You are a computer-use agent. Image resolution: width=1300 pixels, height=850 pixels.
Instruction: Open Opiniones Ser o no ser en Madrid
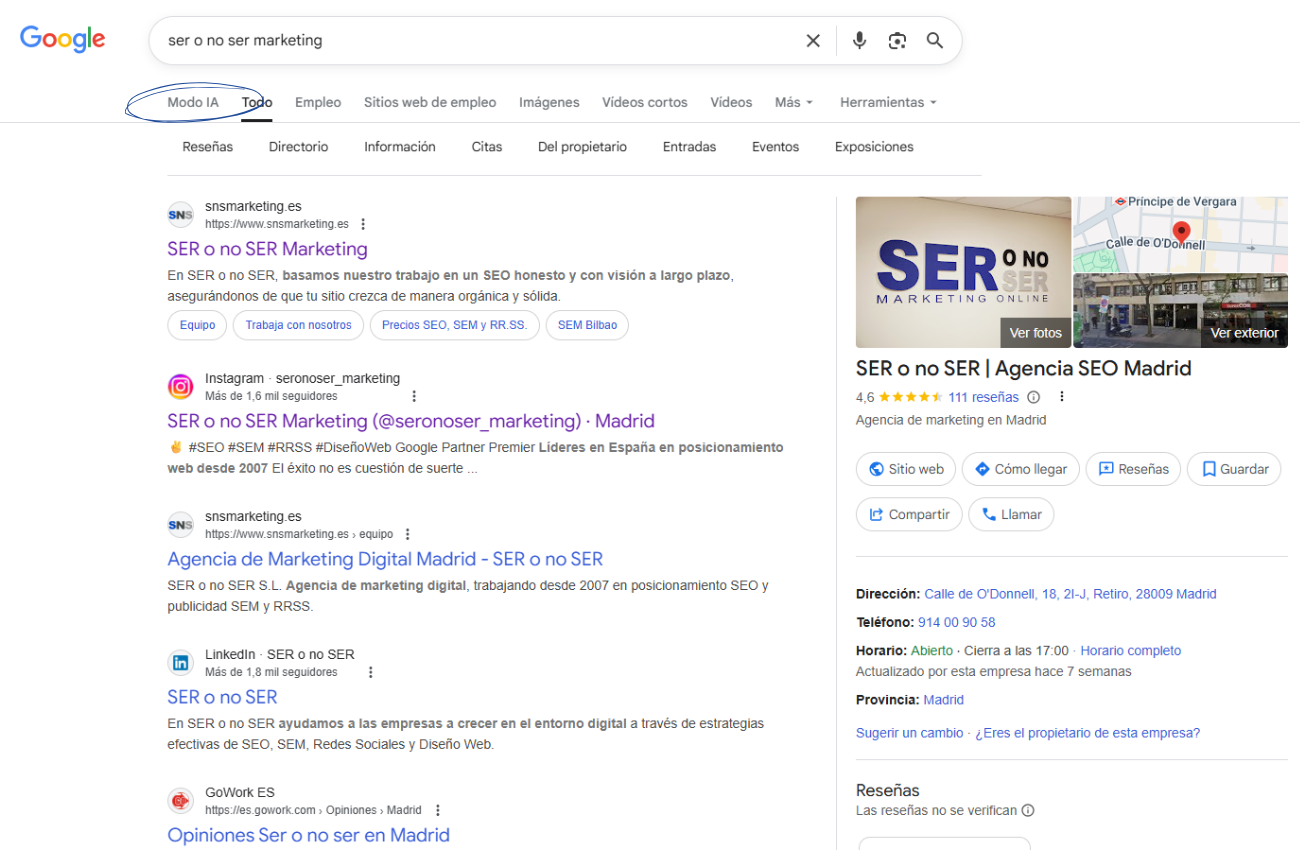click(x=308, y=835)
